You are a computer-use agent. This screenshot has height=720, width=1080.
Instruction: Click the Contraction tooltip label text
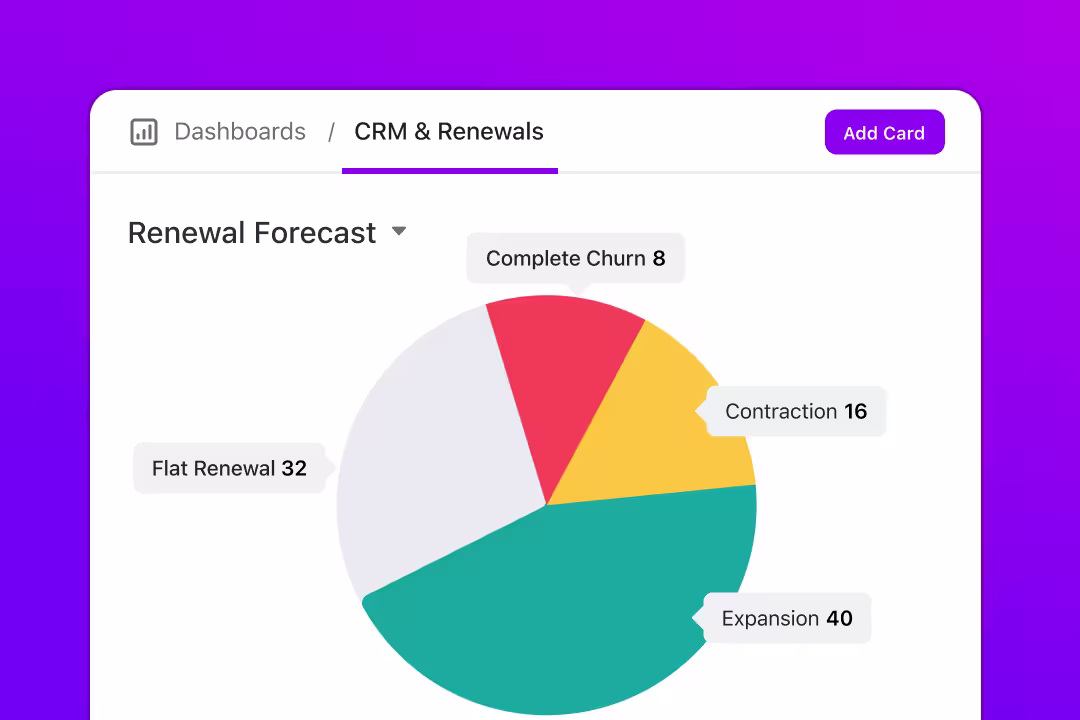coord(781,412)
